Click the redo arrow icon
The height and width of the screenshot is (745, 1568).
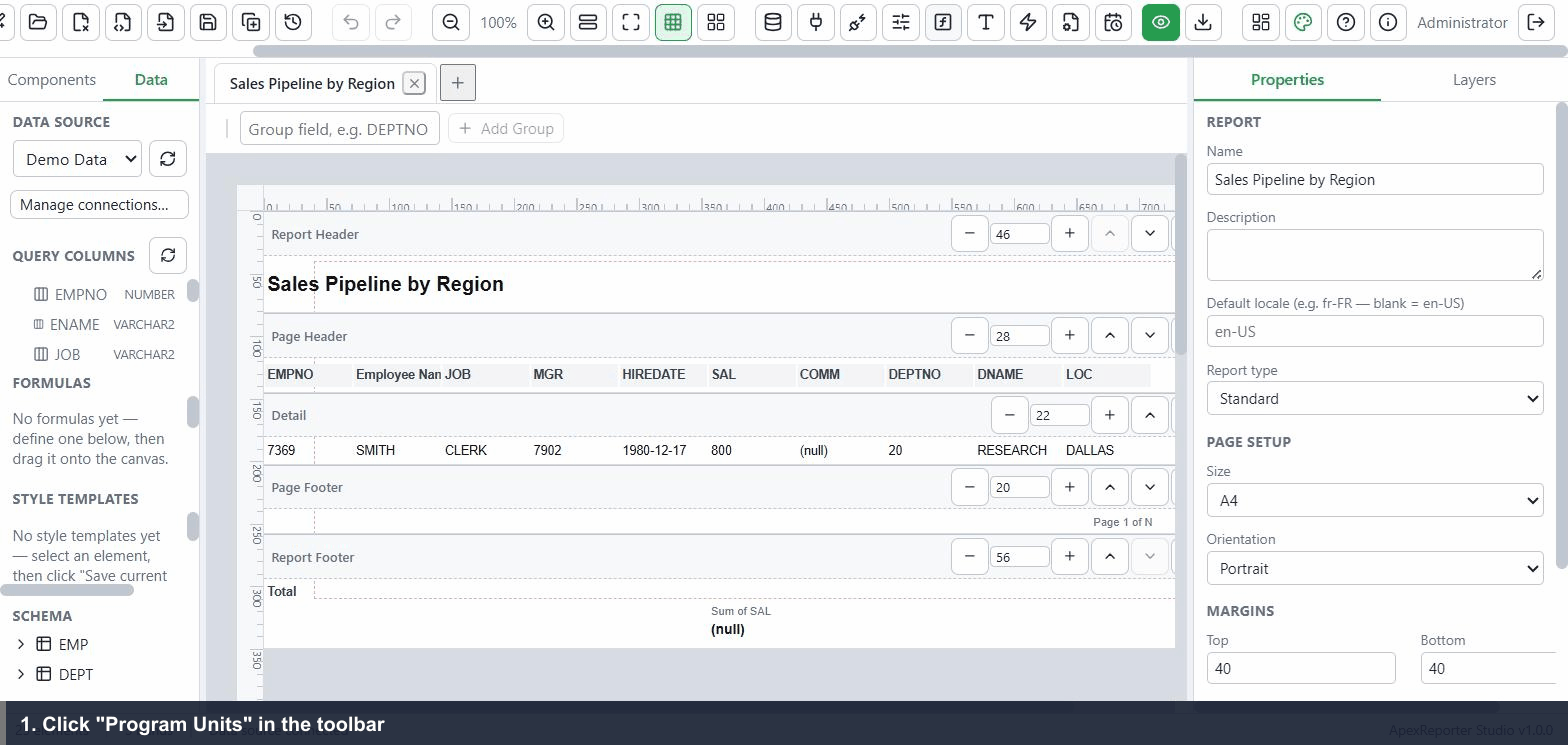pos(393,22)
